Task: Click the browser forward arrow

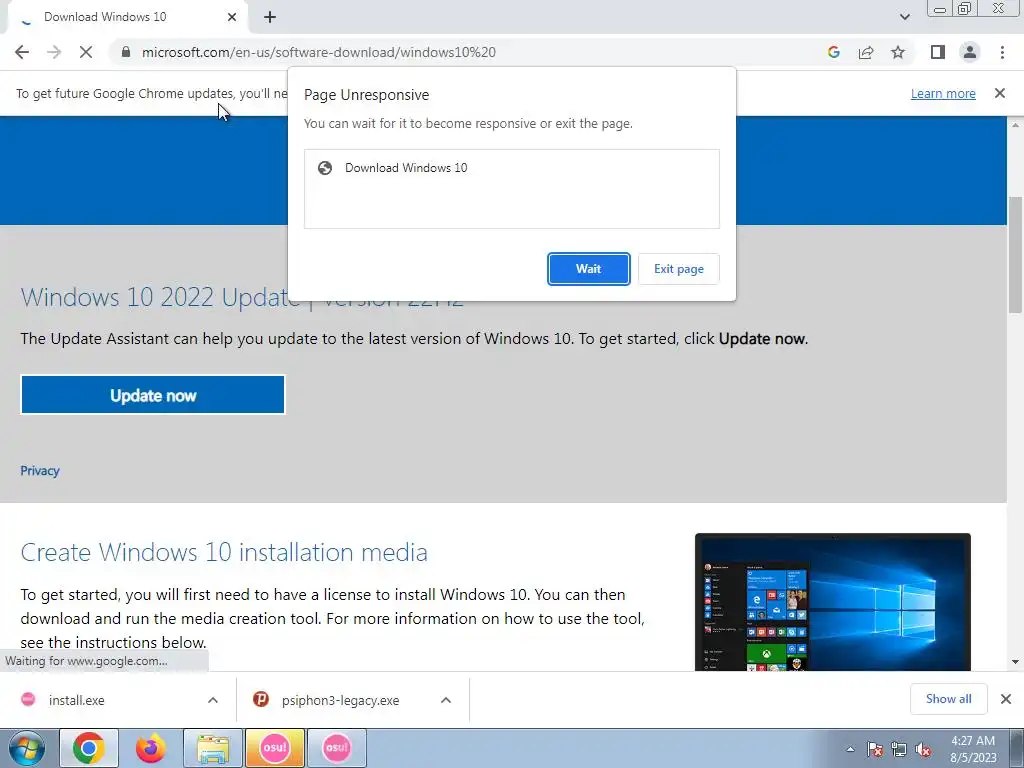Action: tap(54, 52)
